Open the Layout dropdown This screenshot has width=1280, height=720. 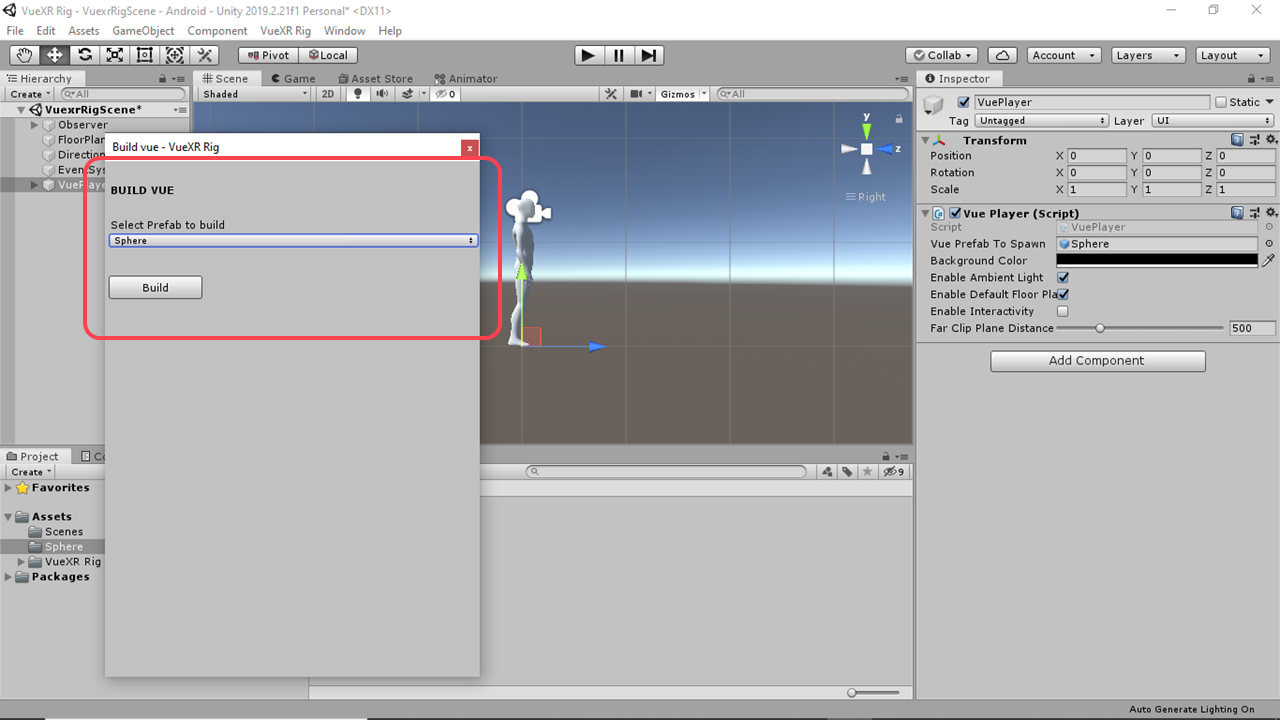tap(1233, 55)
